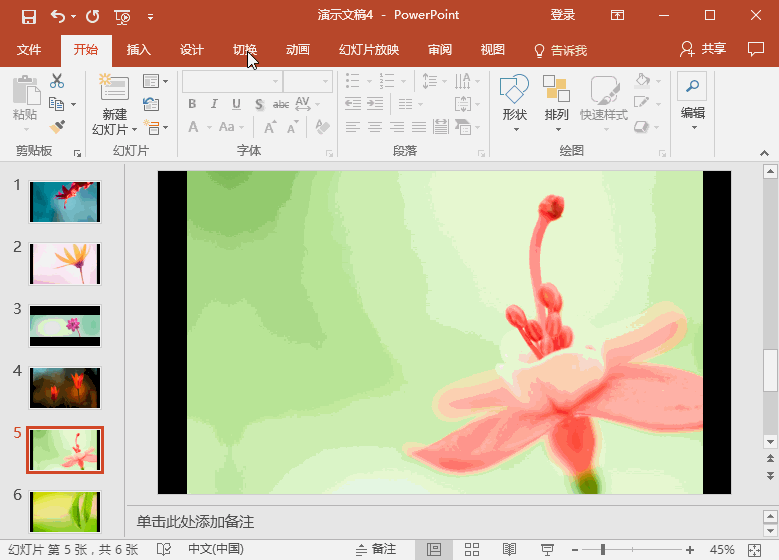Toggle italic formatting
Screen dimensions: 779x560
214,104
